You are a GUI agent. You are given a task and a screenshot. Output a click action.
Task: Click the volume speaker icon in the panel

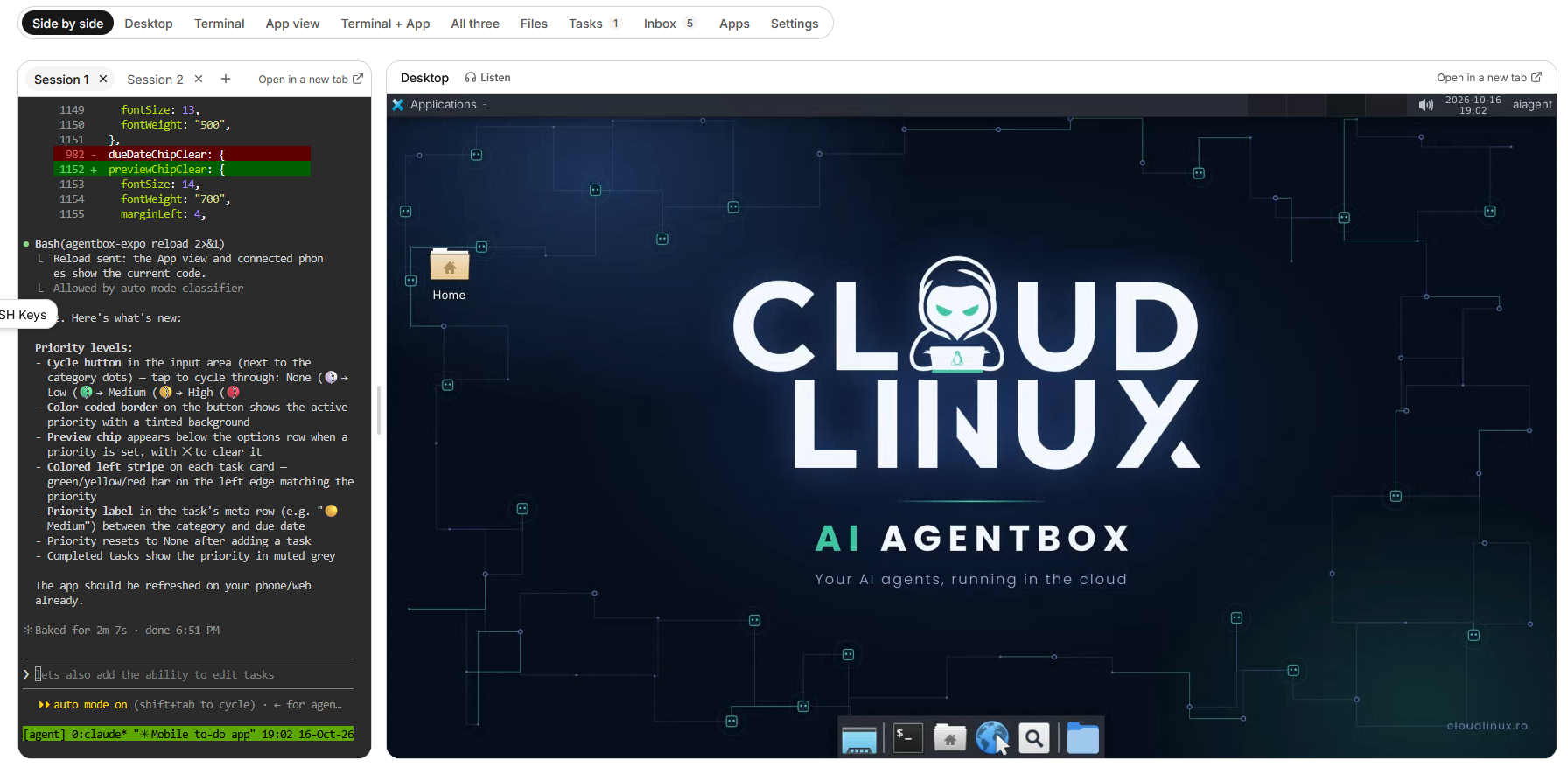tap(1426, 105)
